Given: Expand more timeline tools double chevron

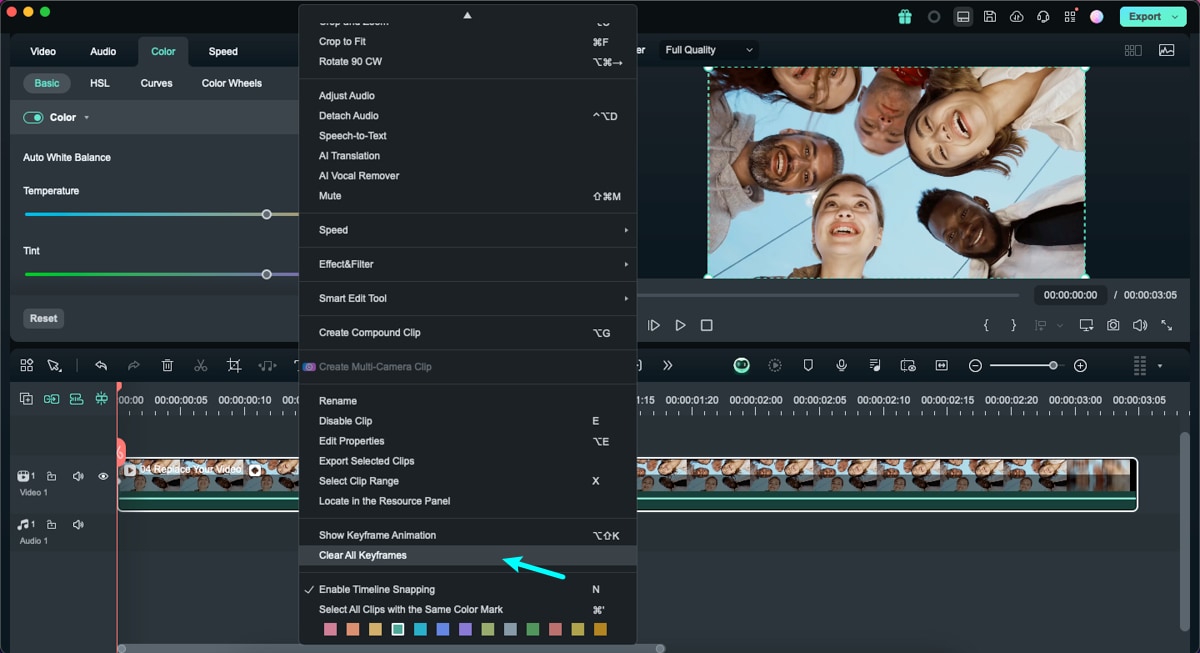Looking at the screenshot, I should pos(668,366).
